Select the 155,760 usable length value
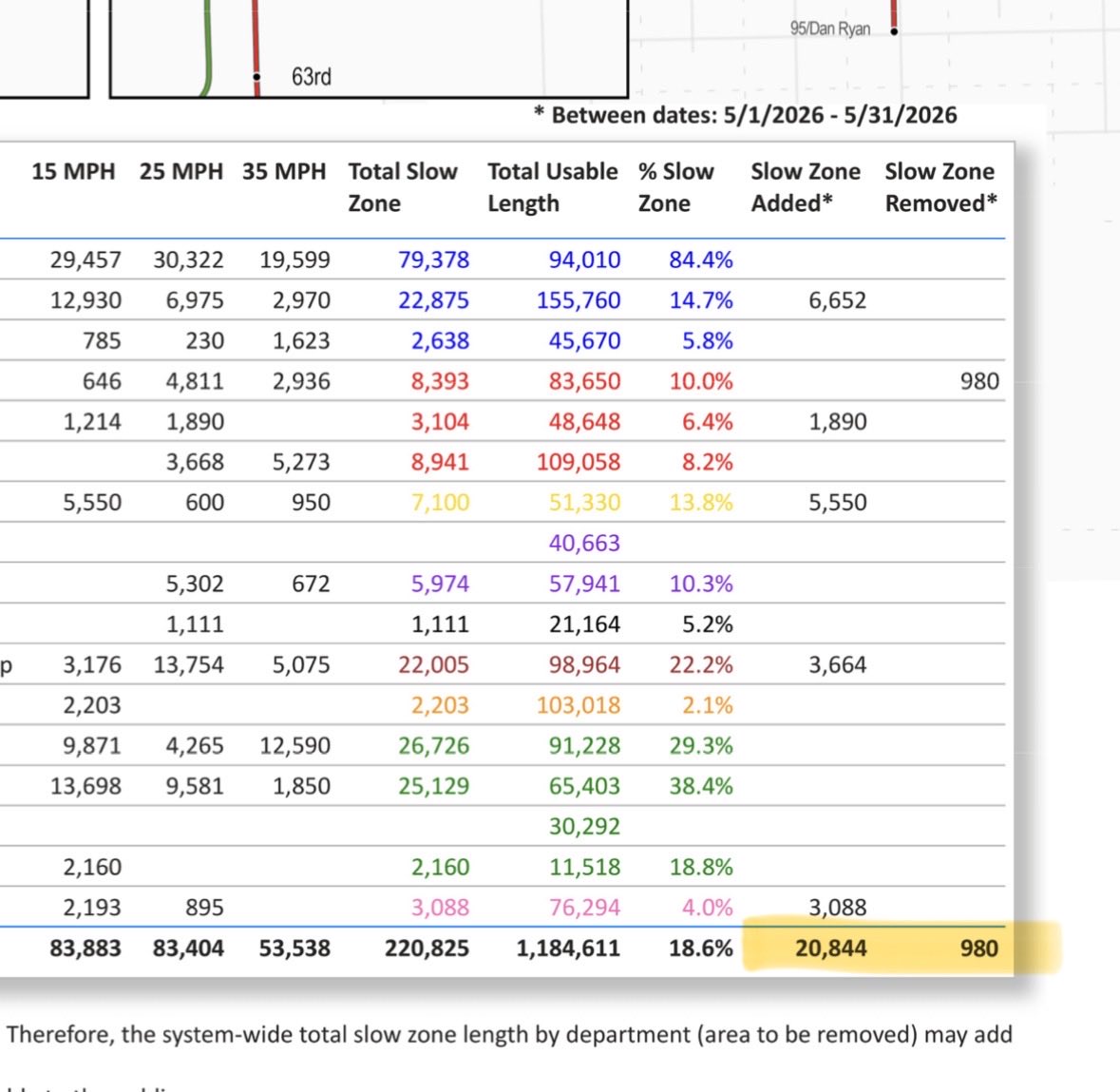 click(579, 300)
